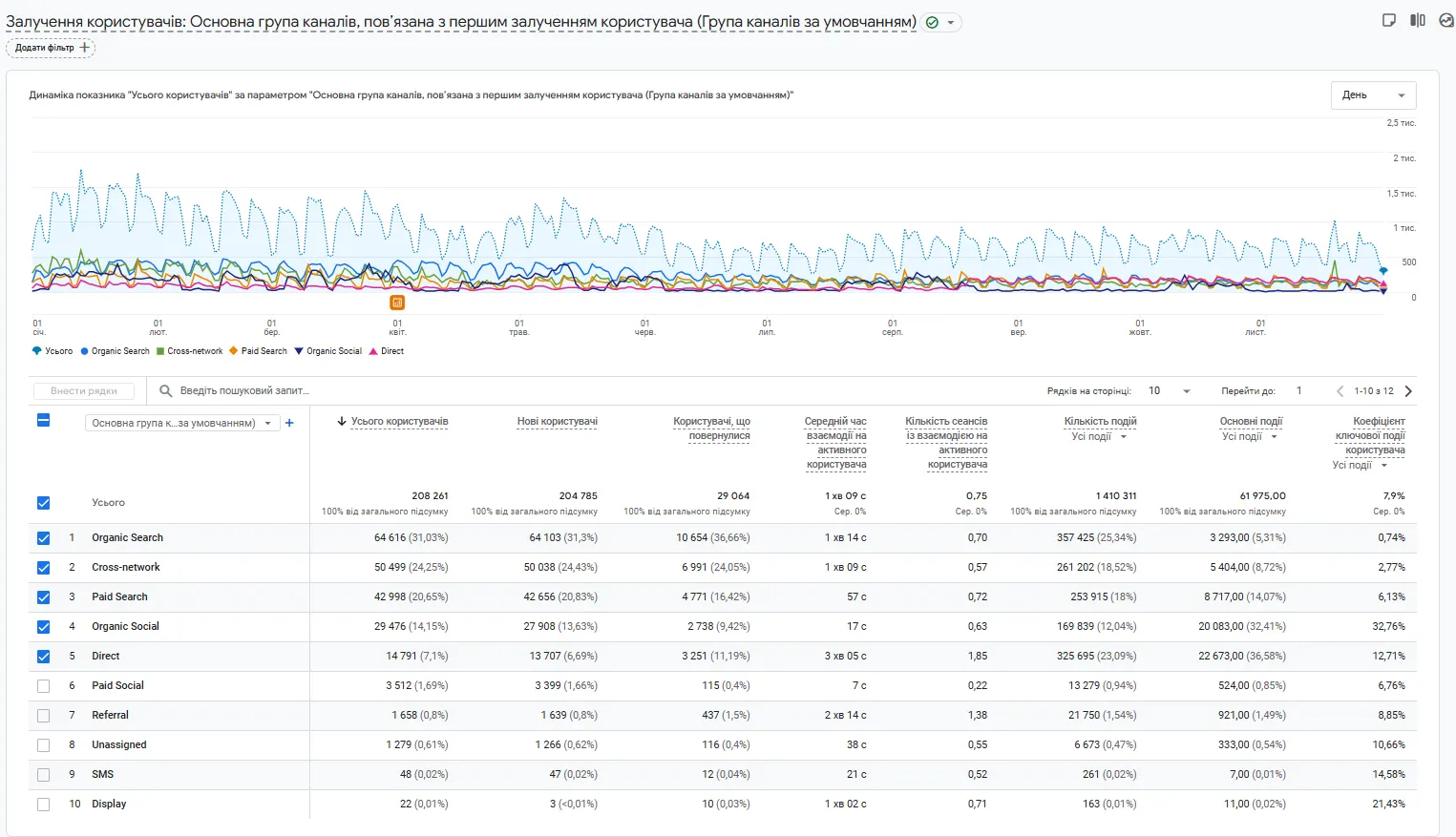Viewport: 1456px width, 837px height.
Task: Click the orange annotation marker on chart
Action: (x=397, y=303)
